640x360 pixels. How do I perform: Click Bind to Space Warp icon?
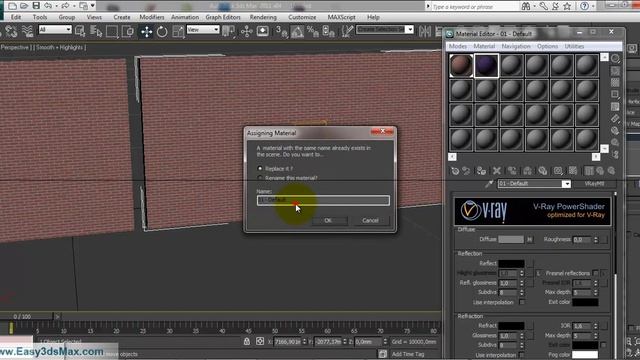pos(27,31)
